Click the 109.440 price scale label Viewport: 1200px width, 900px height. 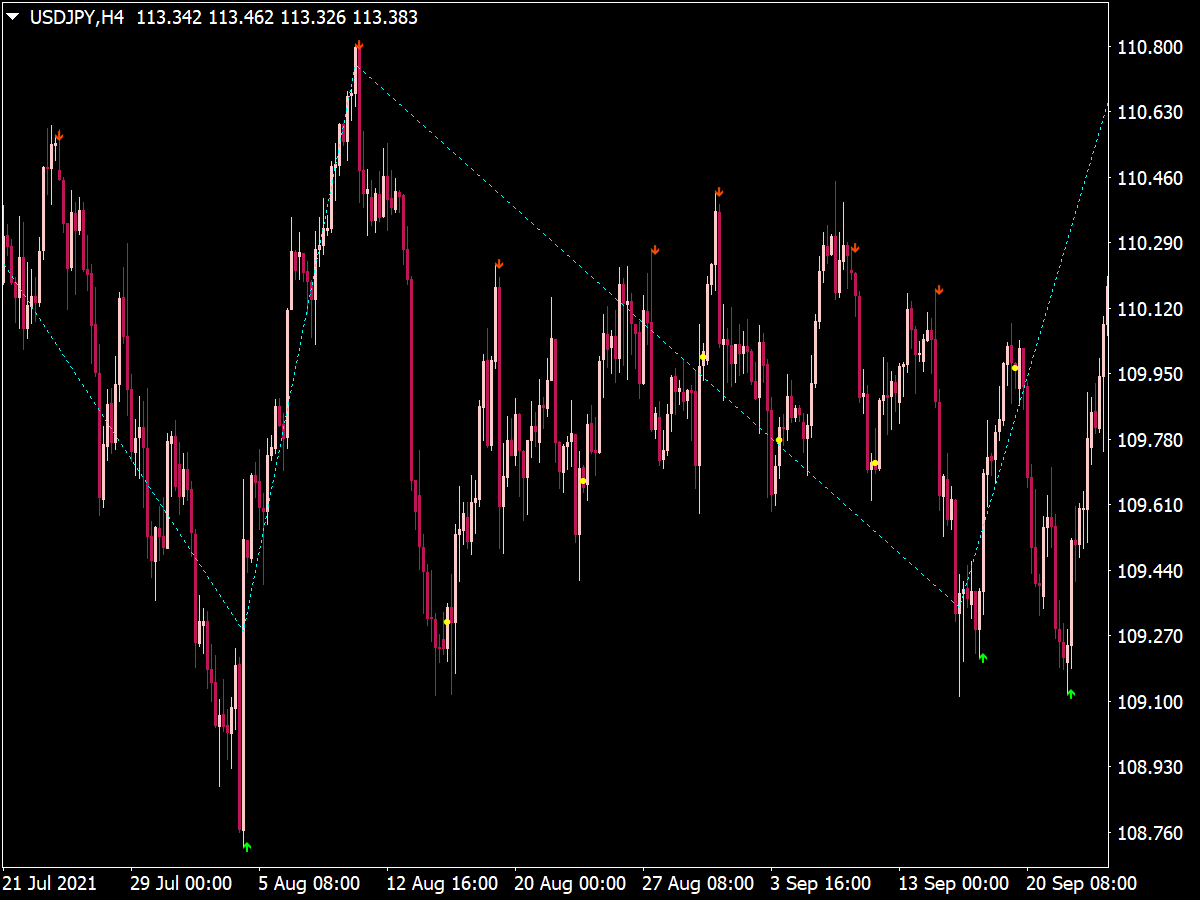click(1148, 572)
